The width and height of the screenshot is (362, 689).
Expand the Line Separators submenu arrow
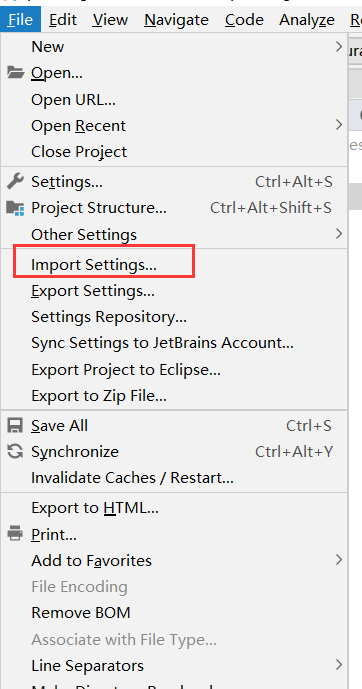pyautogui.click(x=339, y=665)
